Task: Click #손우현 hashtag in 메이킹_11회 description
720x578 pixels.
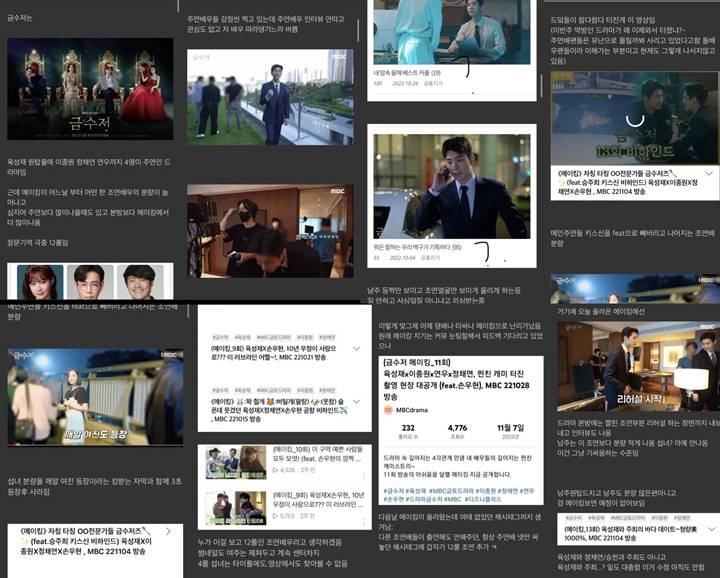Action: (394, 499)
